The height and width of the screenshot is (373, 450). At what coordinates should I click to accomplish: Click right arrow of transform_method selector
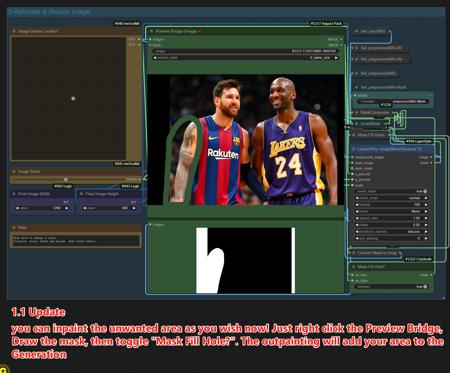click(x=426, y=232)
